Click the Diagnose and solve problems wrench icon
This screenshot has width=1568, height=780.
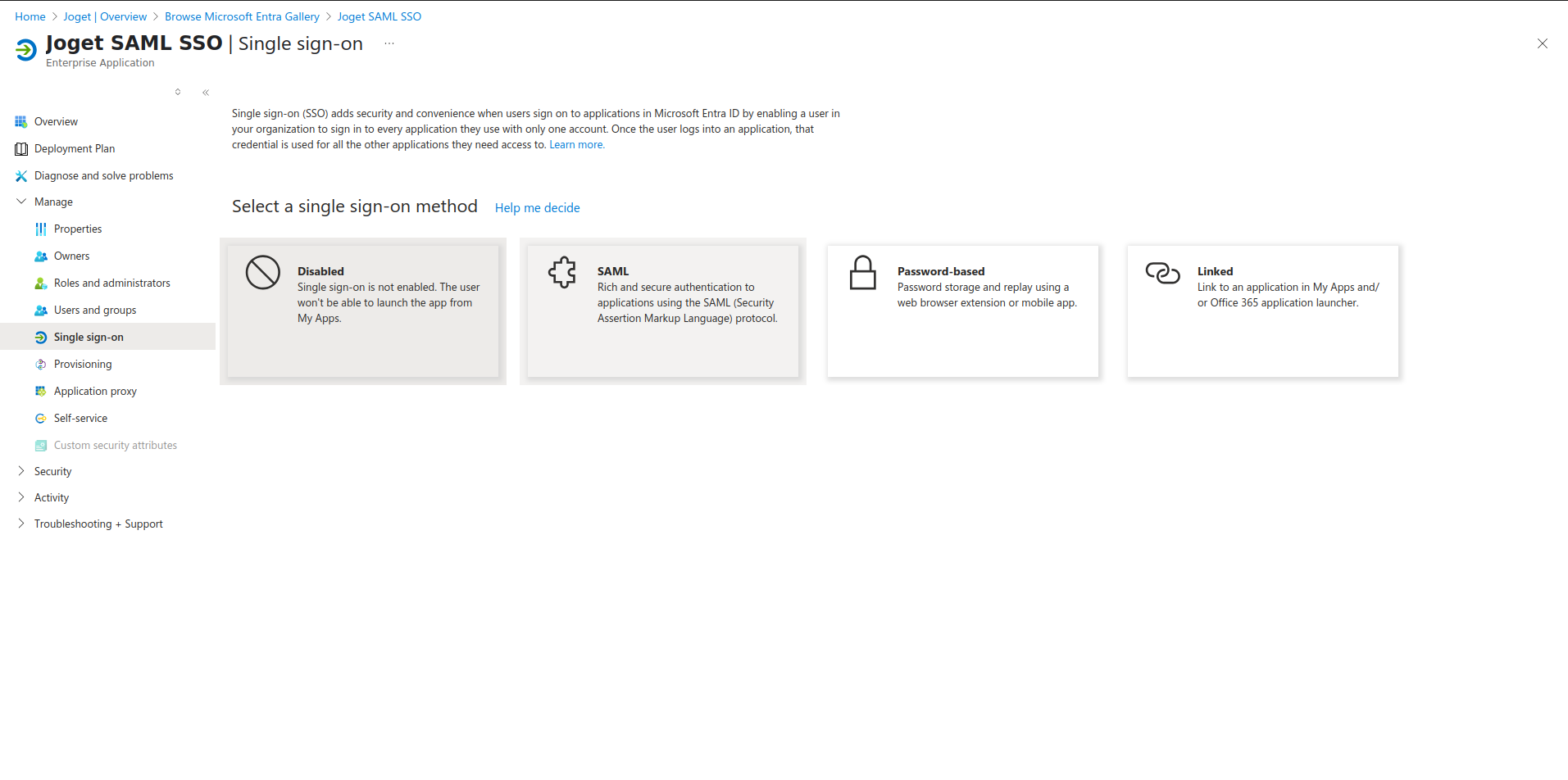click(21, 176)
